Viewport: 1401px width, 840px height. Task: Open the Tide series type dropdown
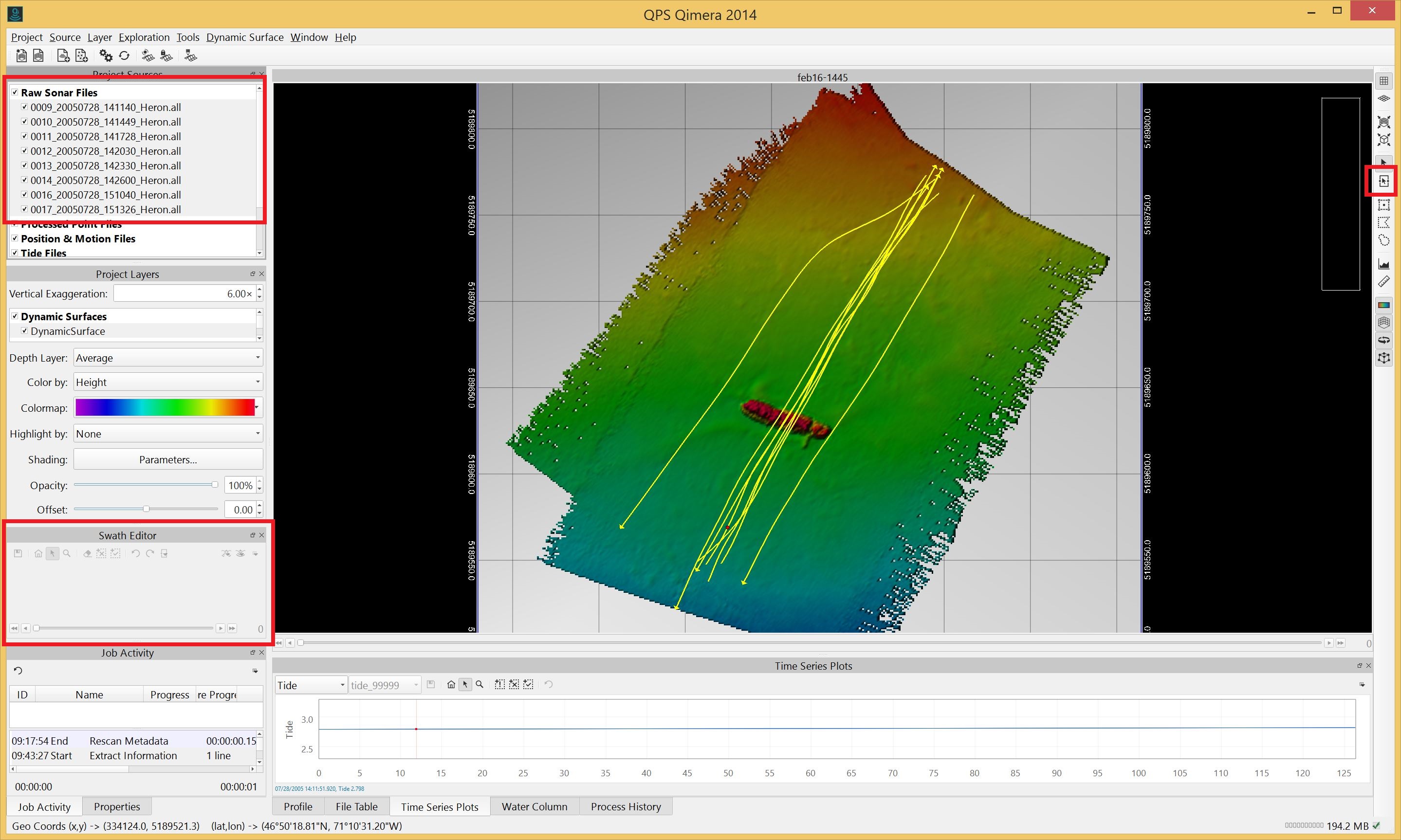310,685
